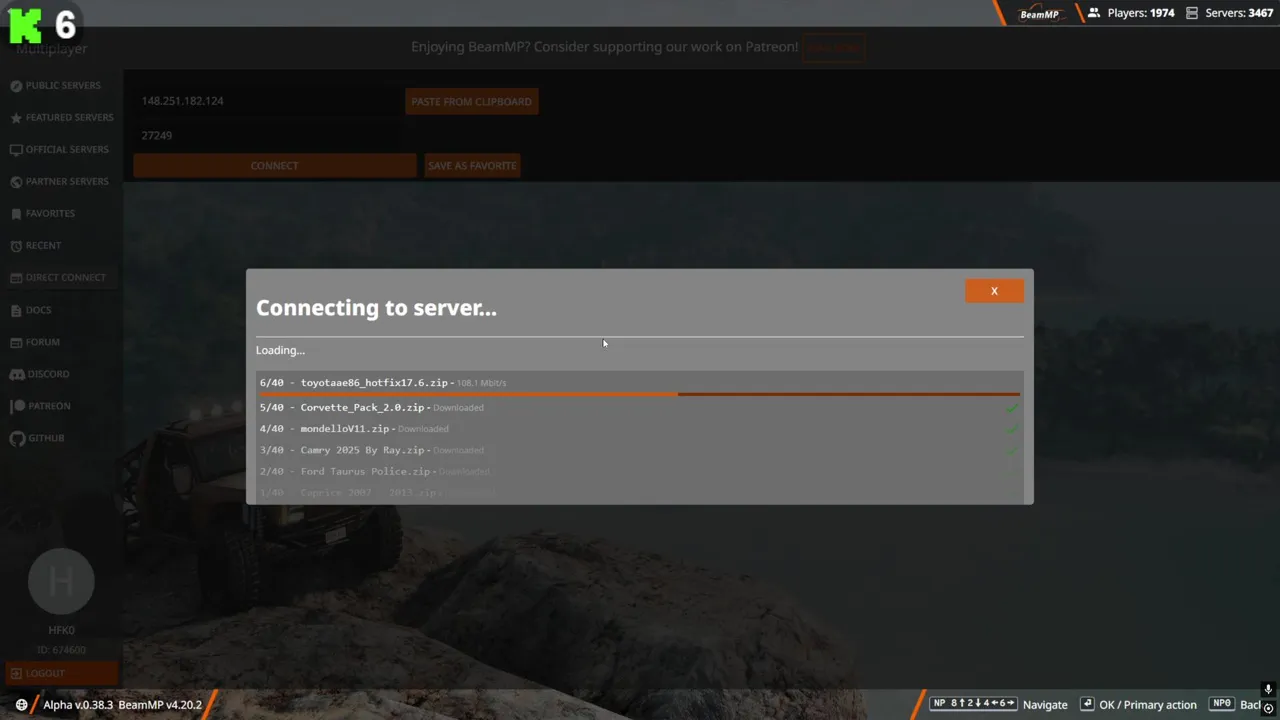This screenshot has height=720, width=1280.
Task: Click 108.1 Mbit/s speed text
Action: tap(481, 383)
